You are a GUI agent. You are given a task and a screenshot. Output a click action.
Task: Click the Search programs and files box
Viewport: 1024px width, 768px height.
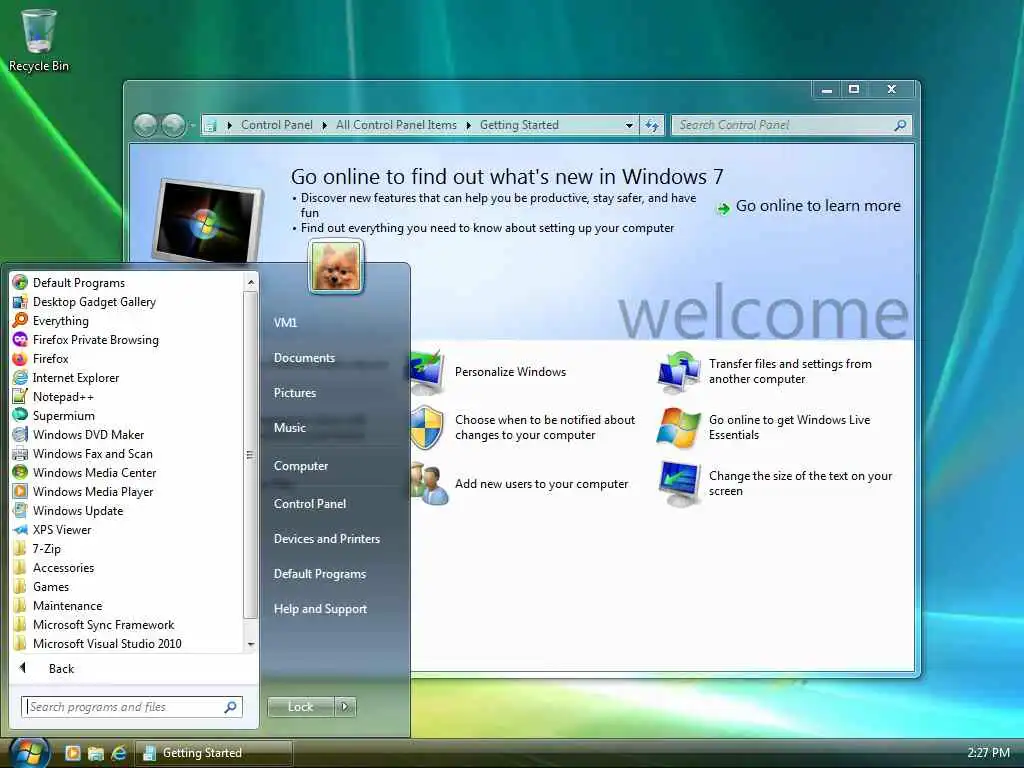pyautogui.click(x=132, y=707)
